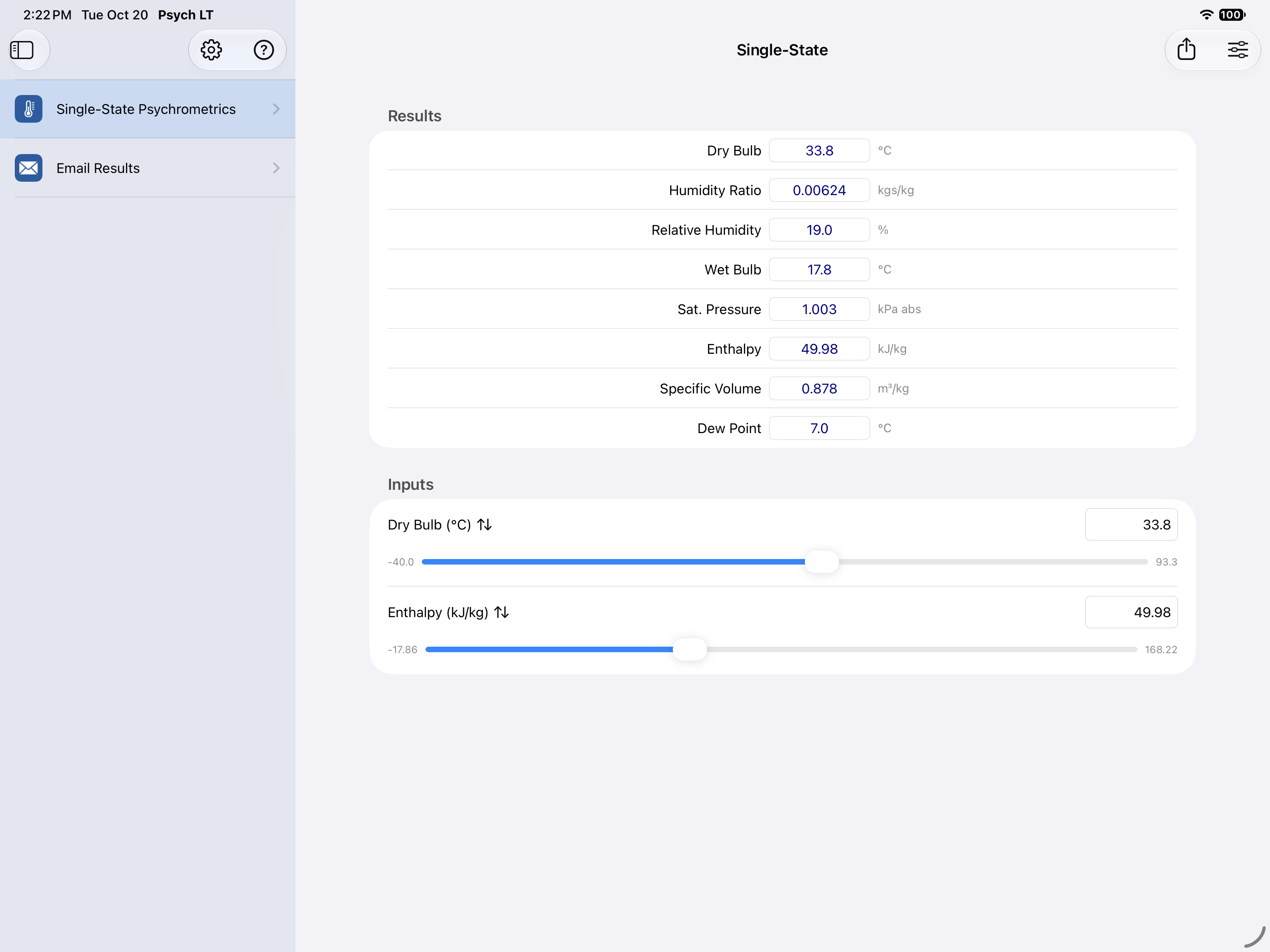Swap the Enthalpy input via the arrows icon
The image size is (1270, 952).
(502, 612)
